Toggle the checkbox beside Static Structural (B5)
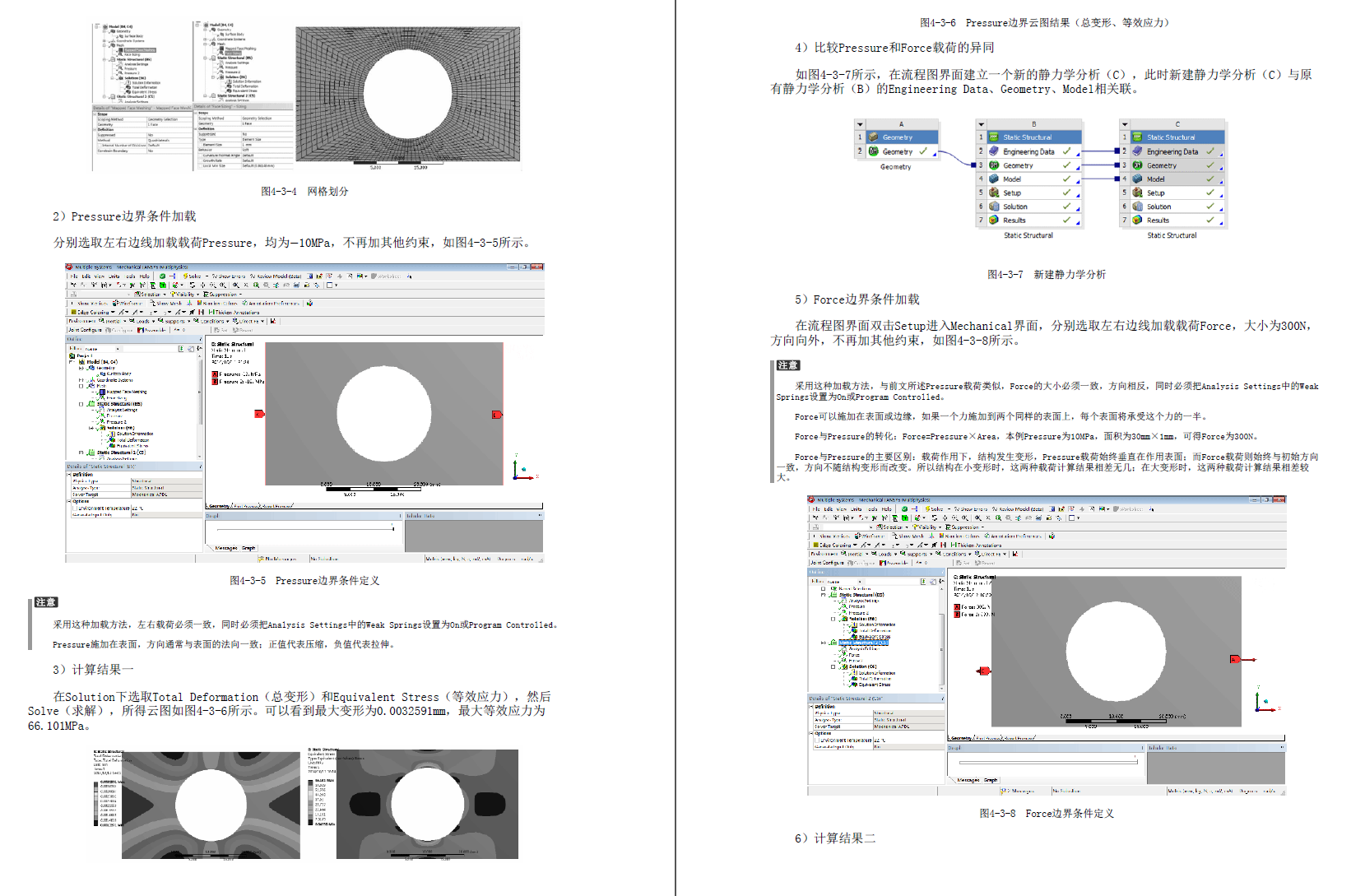The height and width of the screenshot is (896, 1351). 80,404
